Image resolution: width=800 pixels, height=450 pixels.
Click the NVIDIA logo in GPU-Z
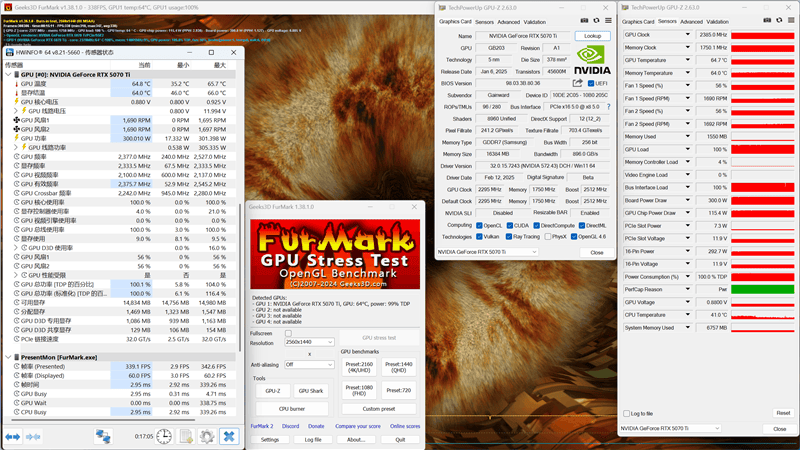coord(592,60)
